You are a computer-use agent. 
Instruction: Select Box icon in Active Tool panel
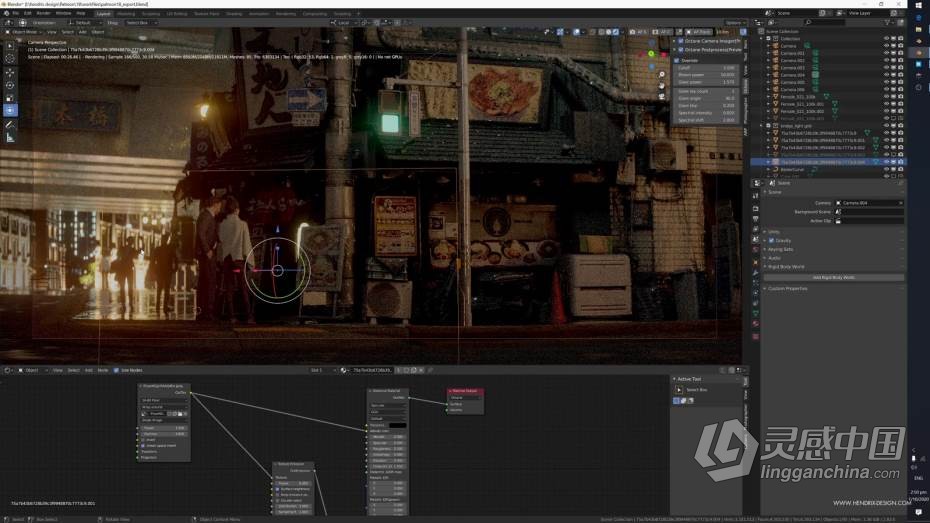coord(679,390)
